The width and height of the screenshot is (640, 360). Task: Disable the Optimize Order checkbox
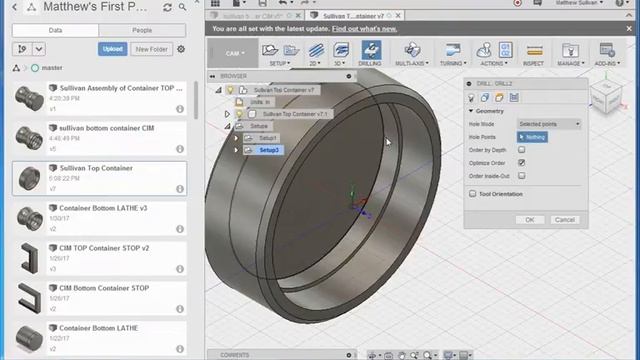pyautogui.click(x=521, y=162)
